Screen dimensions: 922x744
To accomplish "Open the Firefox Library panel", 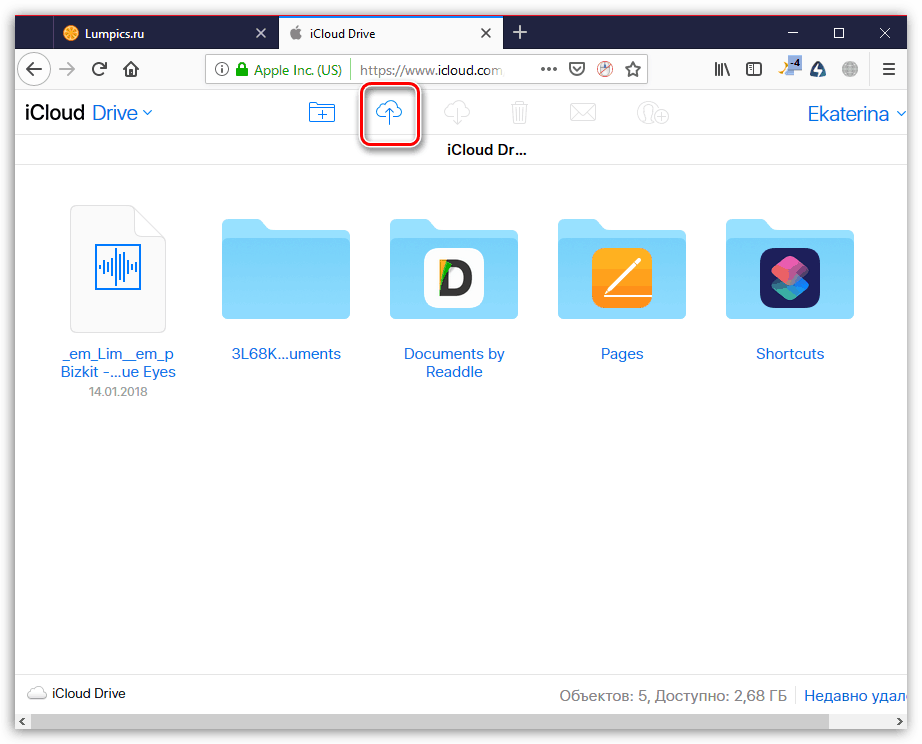I will (722, 69).
